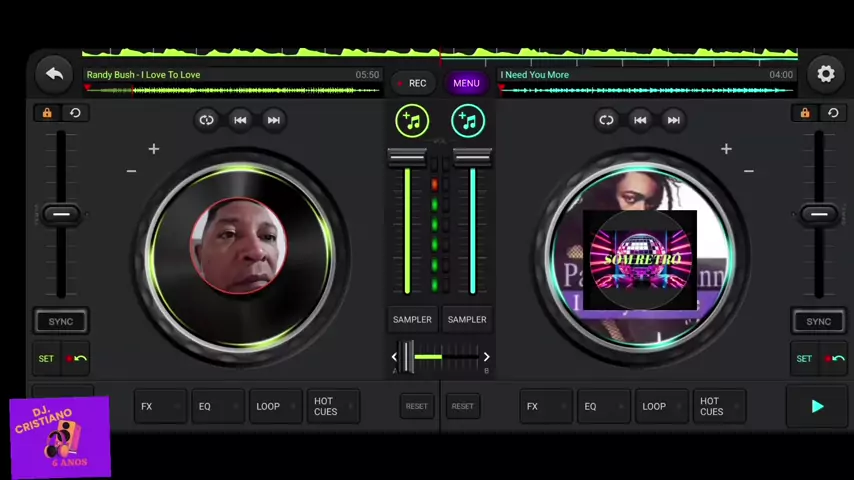Open right deck music library icon

[x=467, y=121]
